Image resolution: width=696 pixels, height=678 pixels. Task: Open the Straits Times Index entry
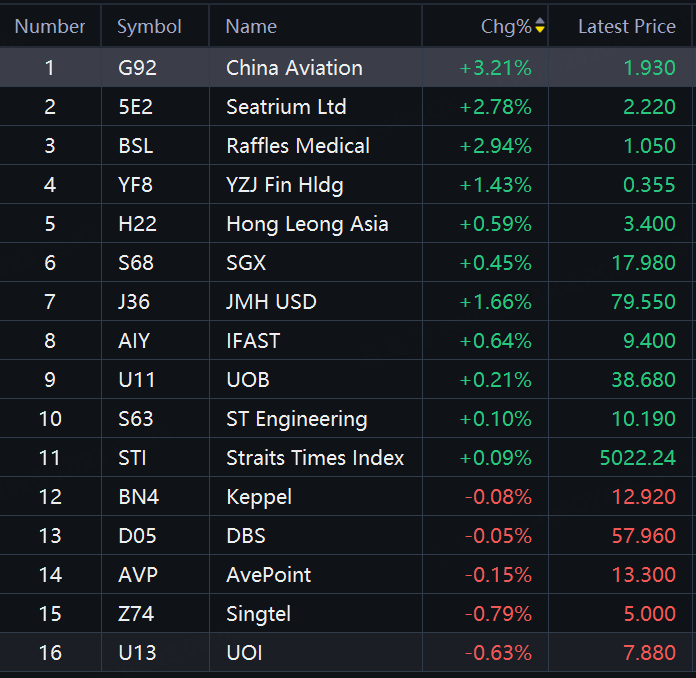(315, 458)
